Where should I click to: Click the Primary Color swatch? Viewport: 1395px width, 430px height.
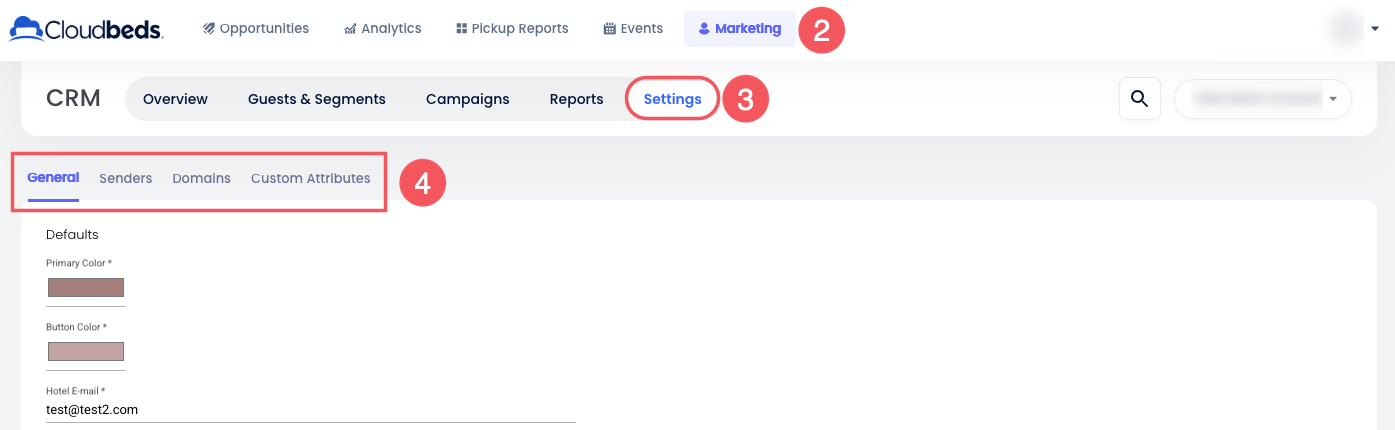86,288
